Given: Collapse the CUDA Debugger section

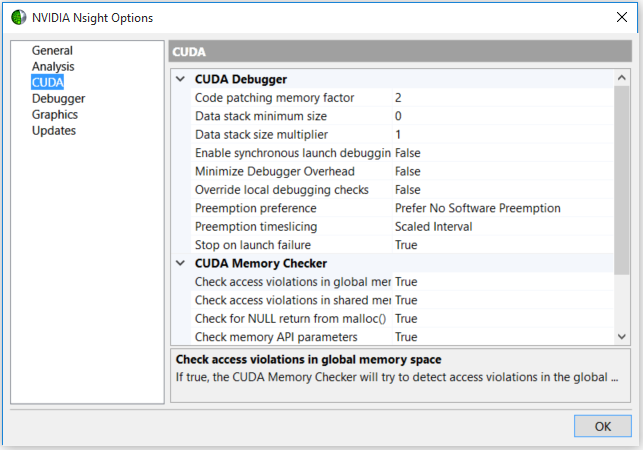Looking at the screenshot, I should 180,79.
